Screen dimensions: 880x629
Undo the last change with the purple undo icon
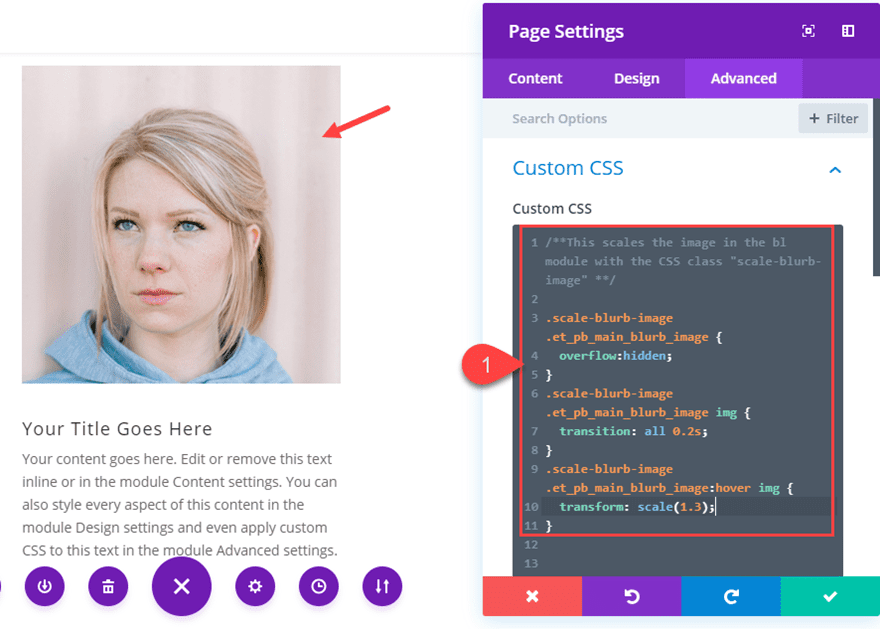(631, 596)
